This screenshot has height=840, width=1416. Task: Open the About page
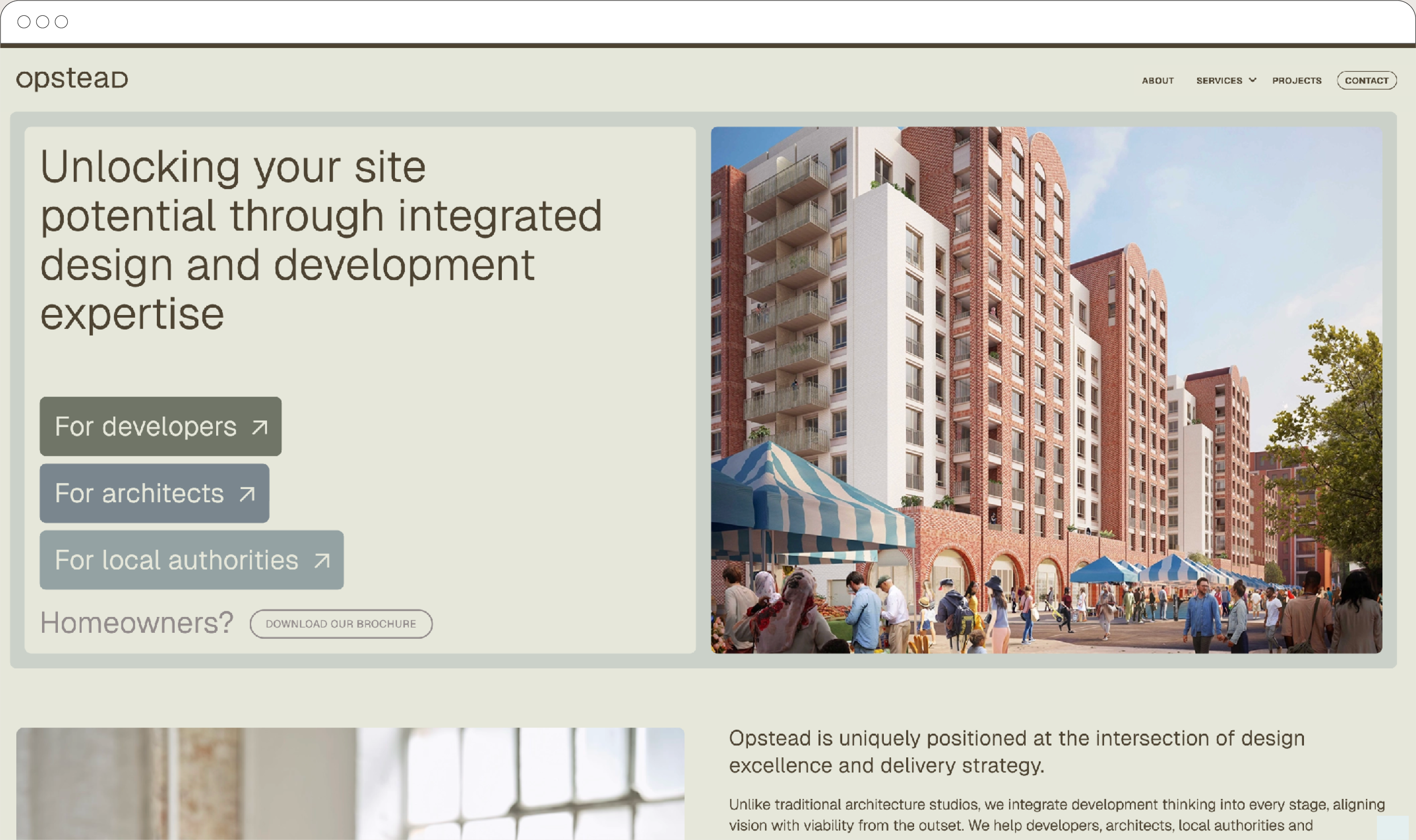click(1158, 80)
